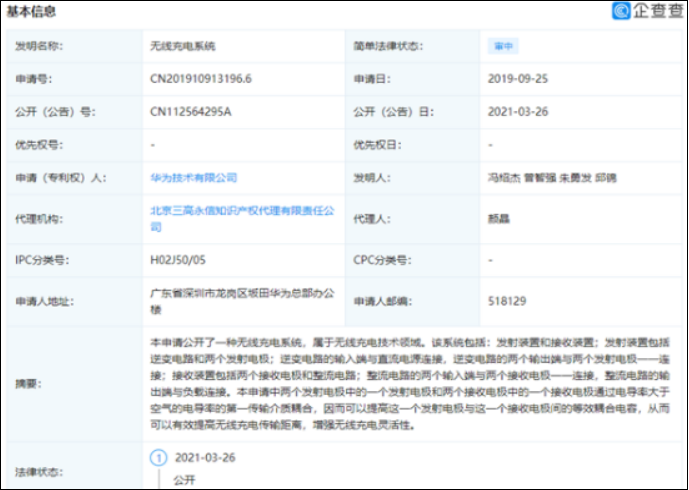Image resolution: width=689 pixels, height=490 pixels.
Task: Click the IPC分类号 field label
Action: [x=42, y=260]
